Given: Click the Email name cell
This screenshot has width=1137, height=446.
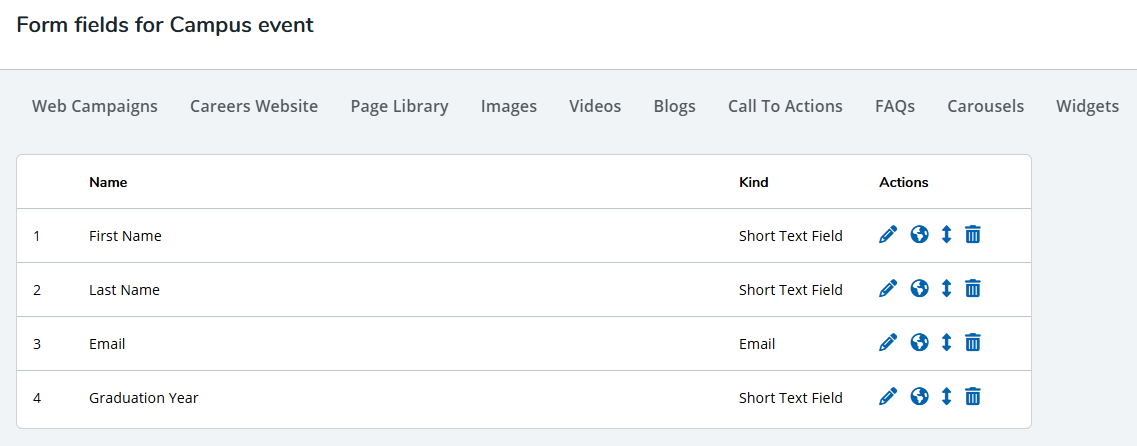Looking at the screenshot, I should pos(107,344).
